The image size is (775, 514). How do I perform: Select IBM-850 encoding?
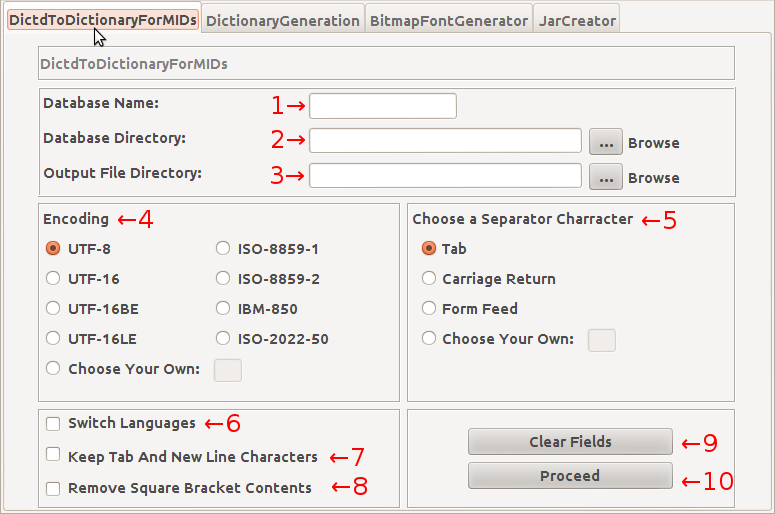[224, 309]
